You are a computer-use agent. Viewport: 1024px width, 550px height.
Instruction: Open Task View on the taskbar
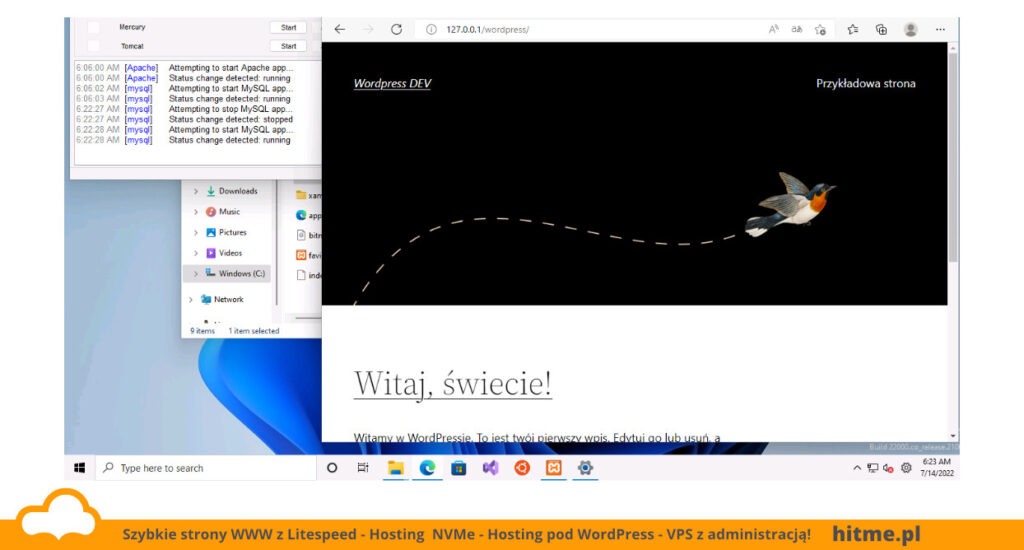tap(363, 468)
